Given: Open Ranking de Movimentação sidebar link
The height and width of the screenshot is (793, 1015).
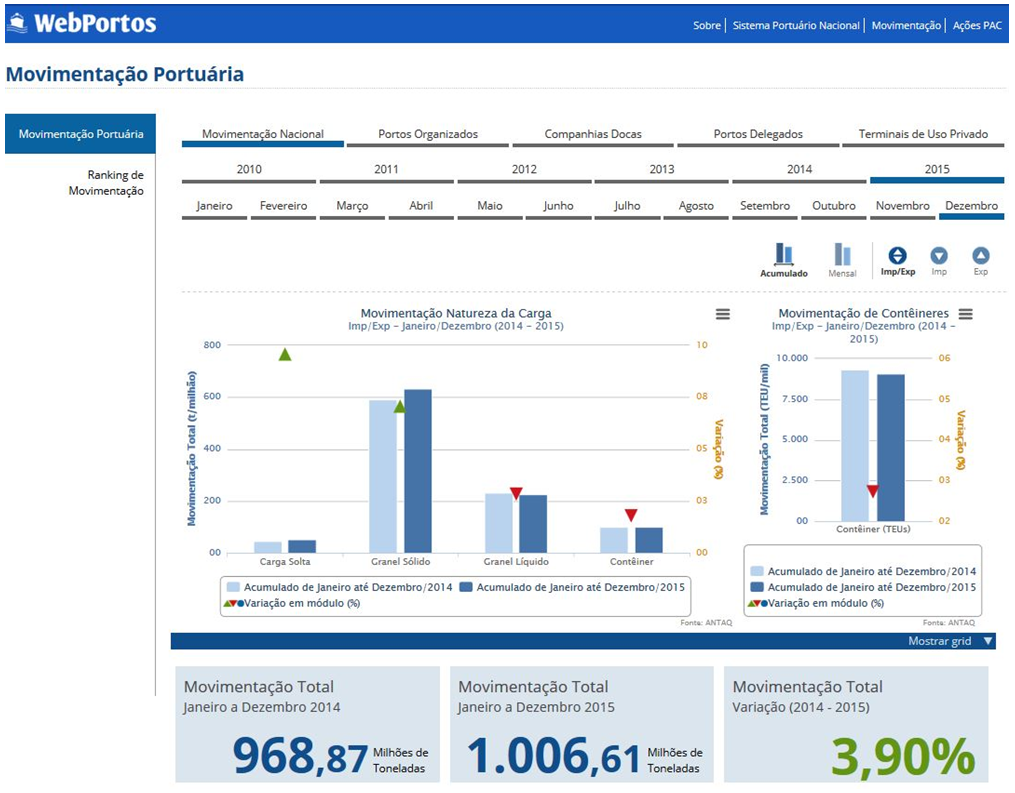Looking at the screenshot, I should click(105, 183).
